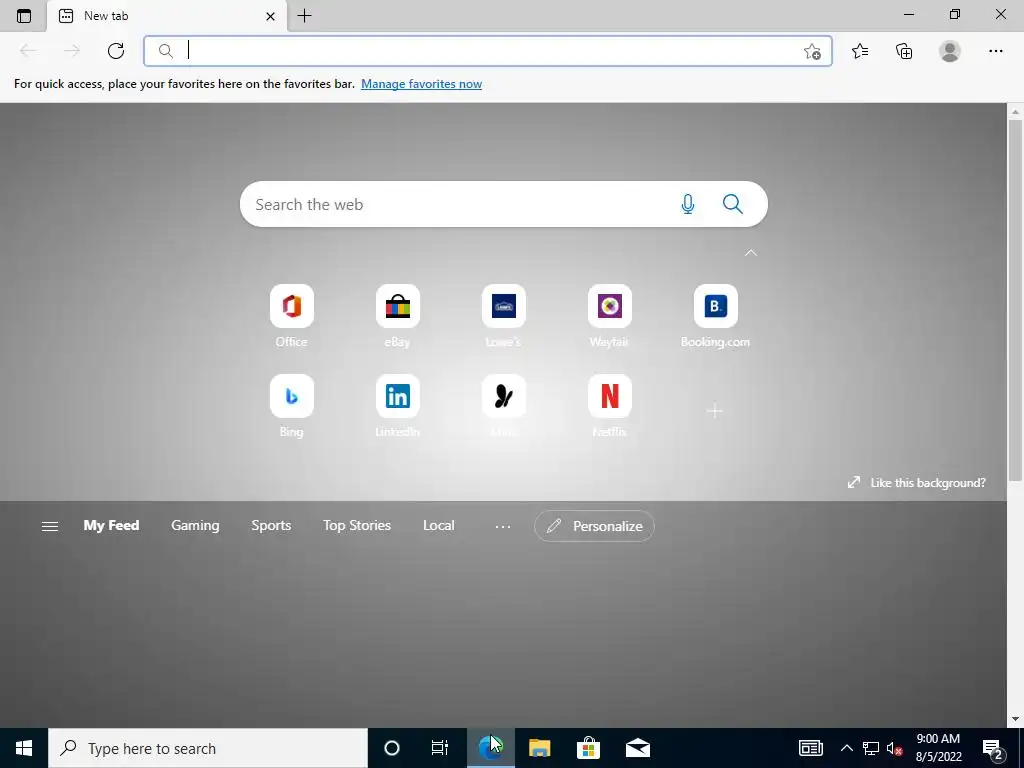This screenshot has height=768, width=1024.
Task: Open the Favorites list icon
Action: pyautogui.click(x=860, y=51)
